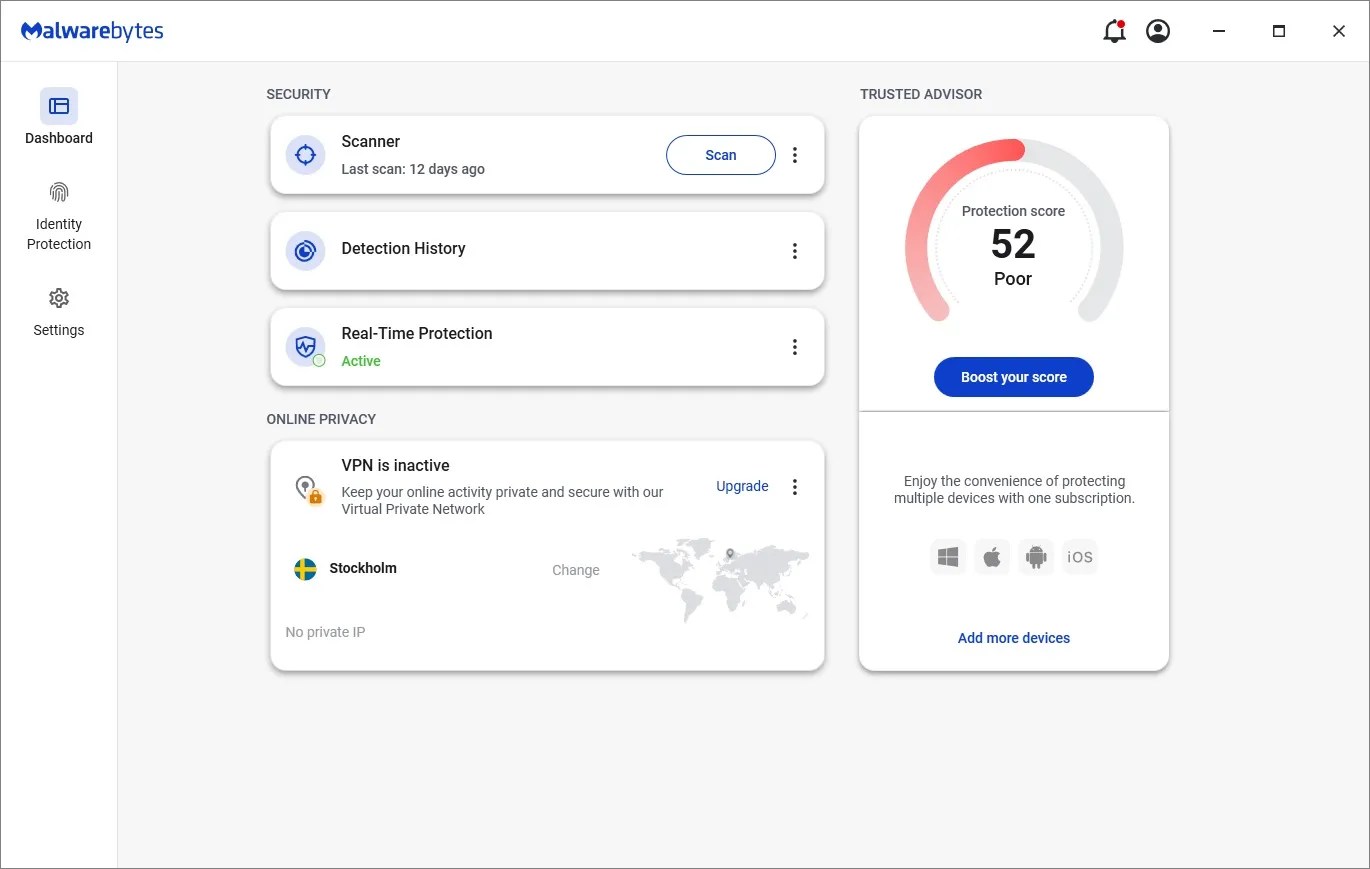
Task: Open the Settings section
Action: pyautogui.click(x=58, y=312)
